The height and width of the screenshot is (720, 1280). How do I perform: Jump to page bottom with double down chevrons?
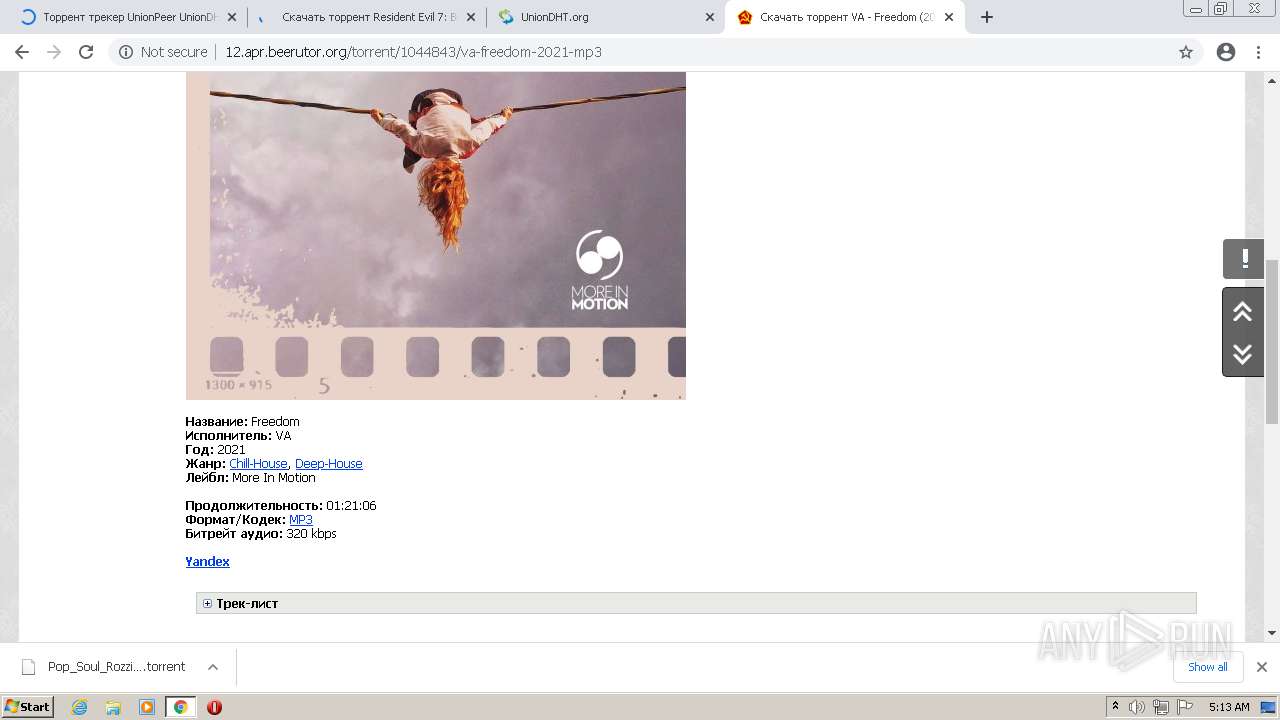[x=1243, y=354]
